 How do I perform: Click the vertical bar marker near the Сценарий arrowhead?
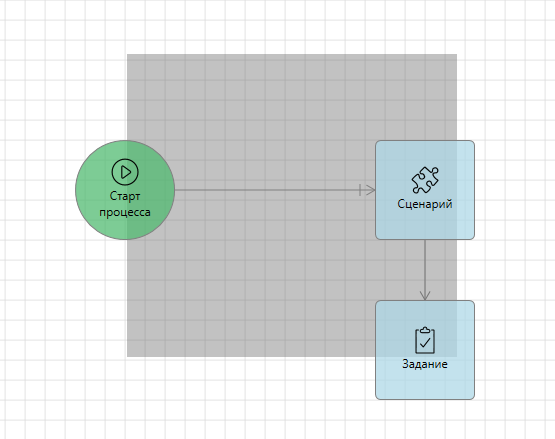[x=360, y=190]
